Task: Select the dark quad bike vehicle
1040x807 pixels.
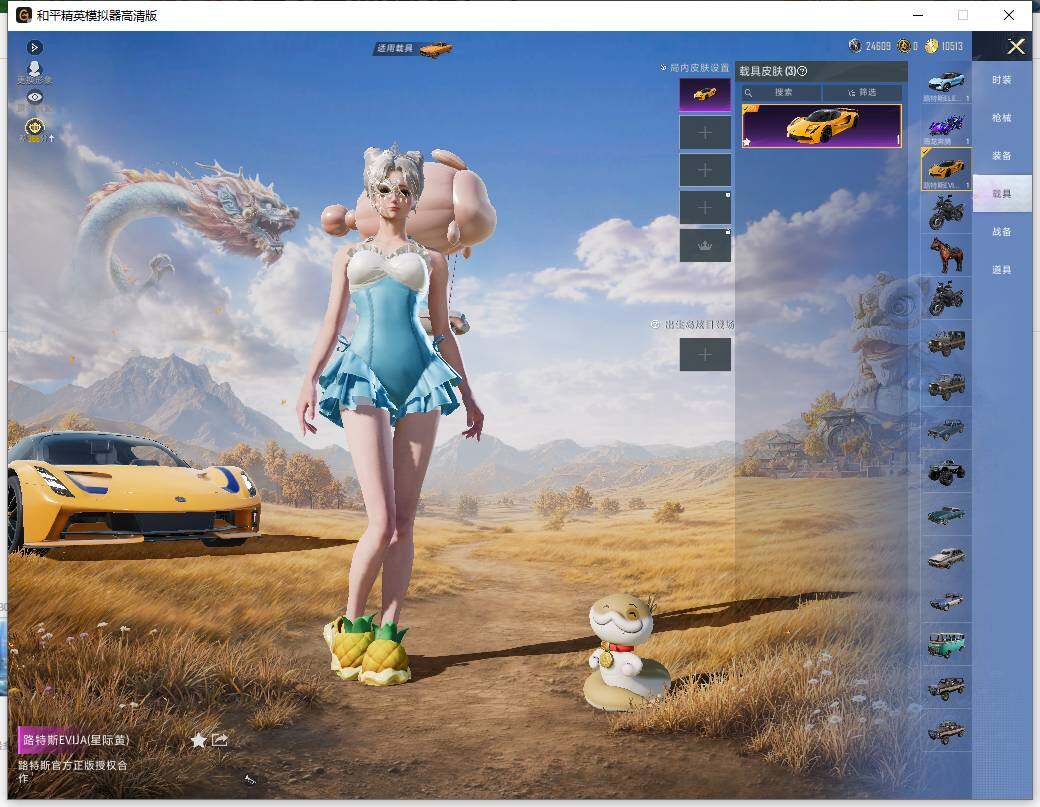Action: (946, 298)
